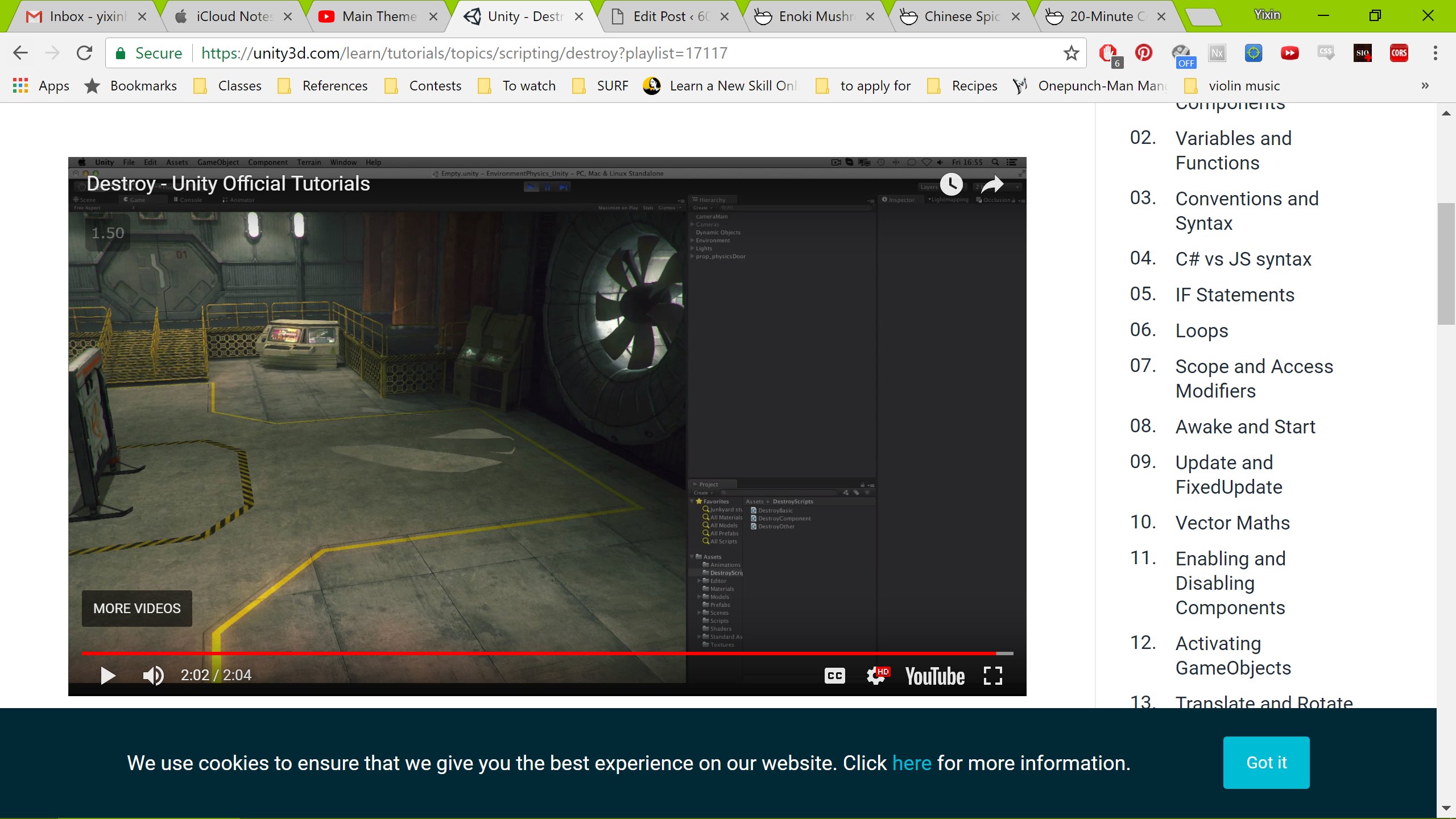Screen dimensions: 1456x819
Task: Click the page vertical scrollbar thumb
Action: [x=1446, y=263]
